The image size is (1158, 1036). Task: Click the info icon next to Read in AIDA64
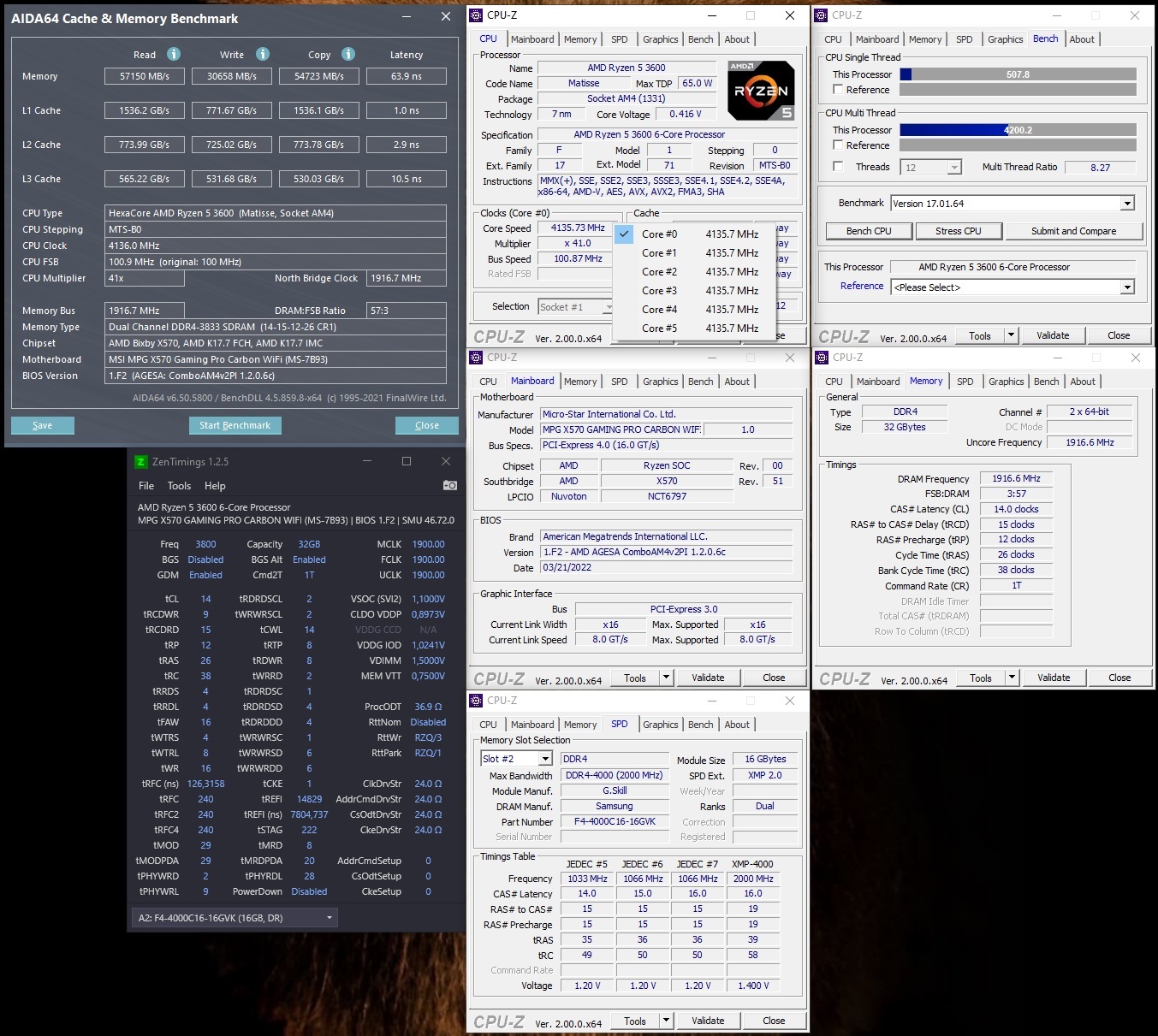coord(174,54)
